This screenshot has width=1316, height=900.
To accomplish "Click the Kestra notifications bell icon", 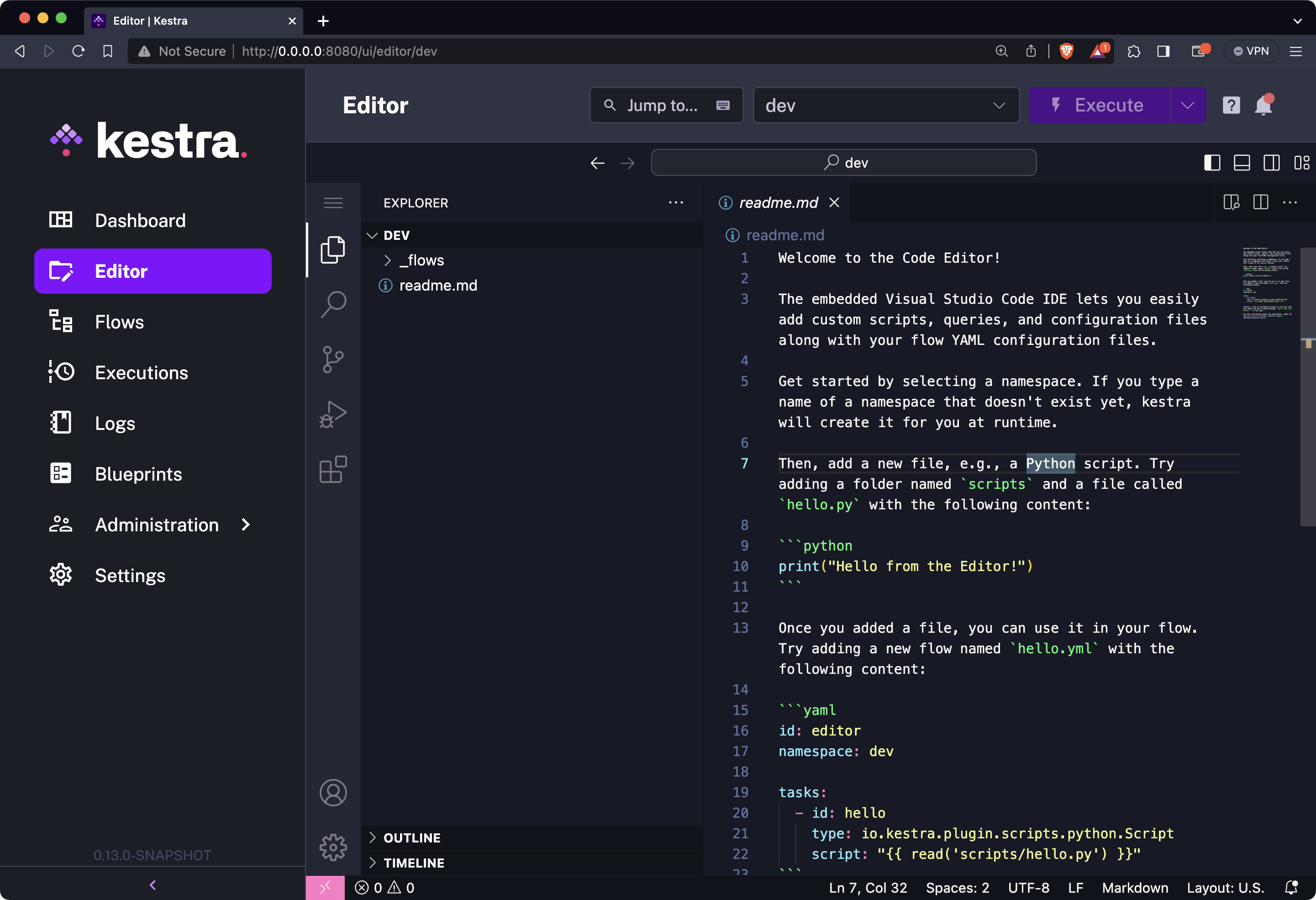I will pyautogui.click(x=1263, y=106).
